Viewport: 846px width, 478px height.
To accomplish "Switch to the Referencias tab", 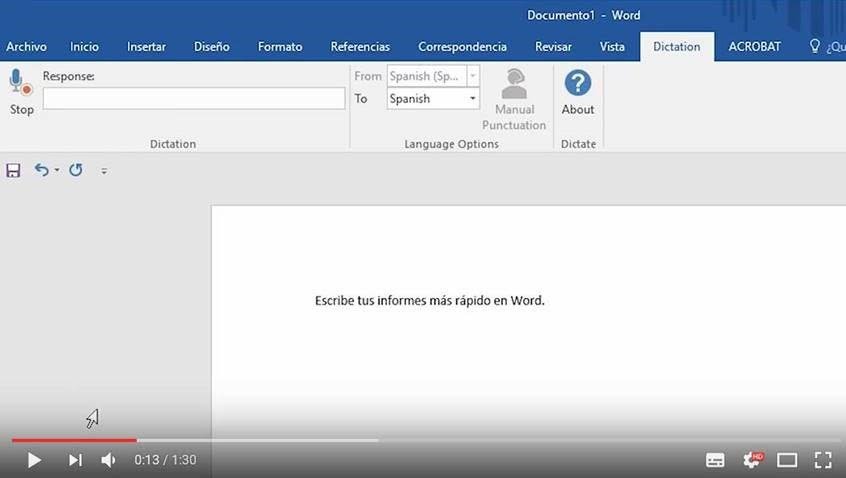I will pyautogui.click(x=360, y=47).
